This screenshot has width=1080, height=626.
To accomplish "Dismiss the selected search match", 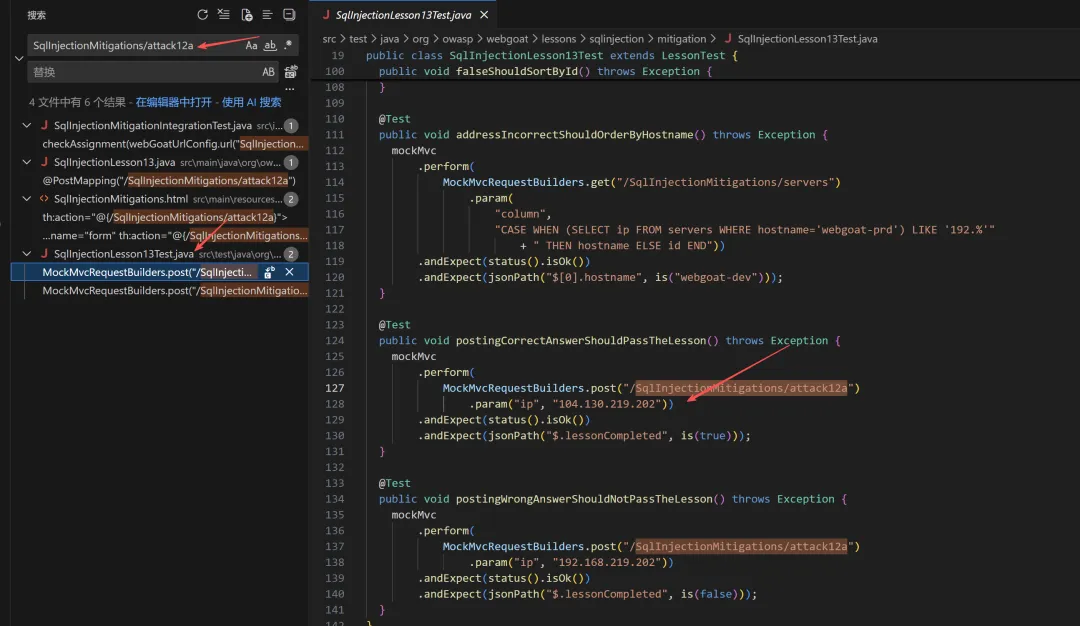I will pyautogui.click(x=289, y=272).
